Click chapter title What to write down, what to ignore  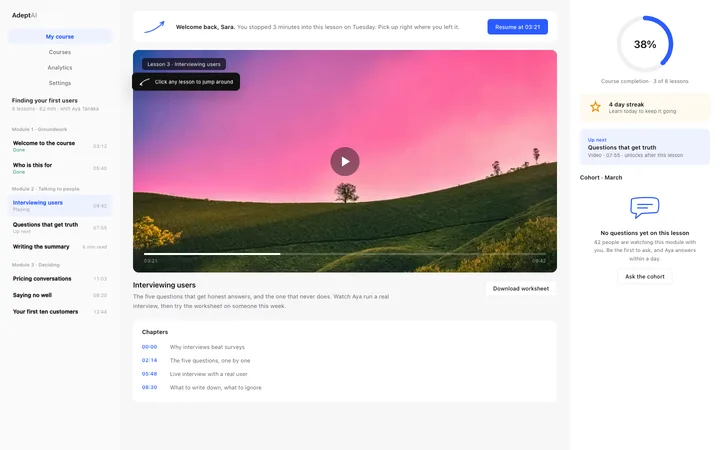(x=215, y=388)
